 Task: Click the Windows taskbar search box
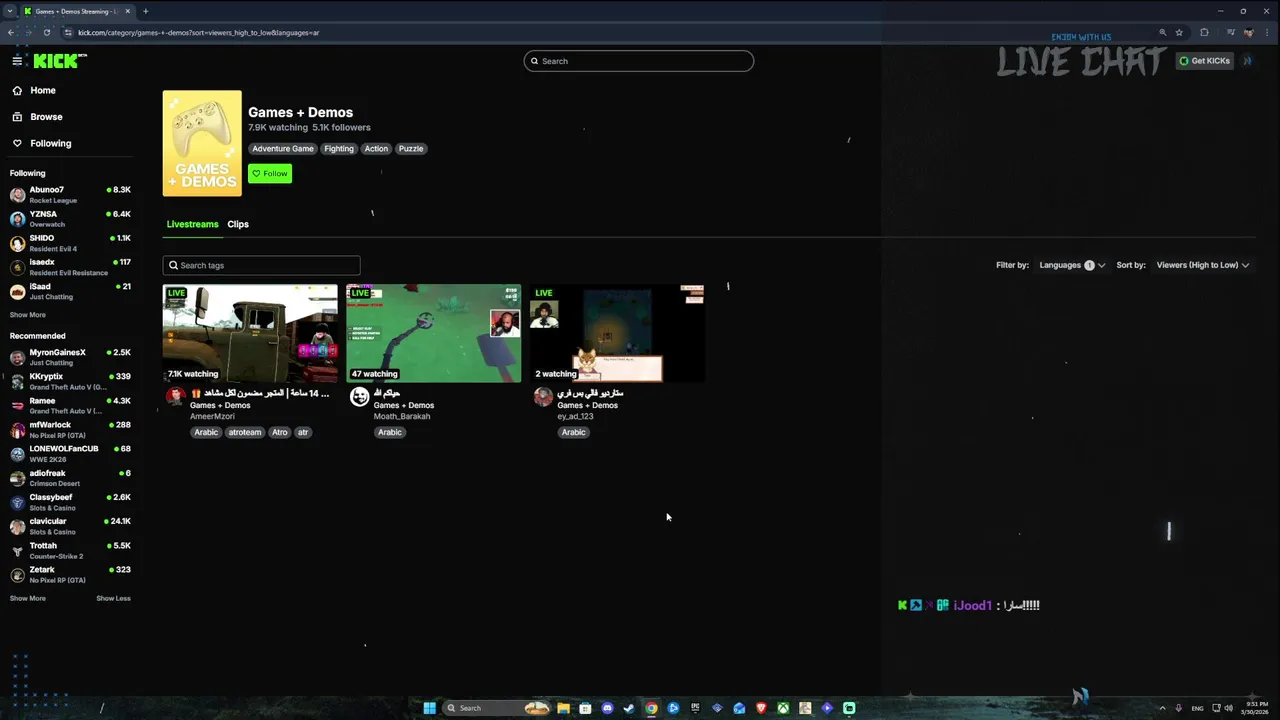496,708
